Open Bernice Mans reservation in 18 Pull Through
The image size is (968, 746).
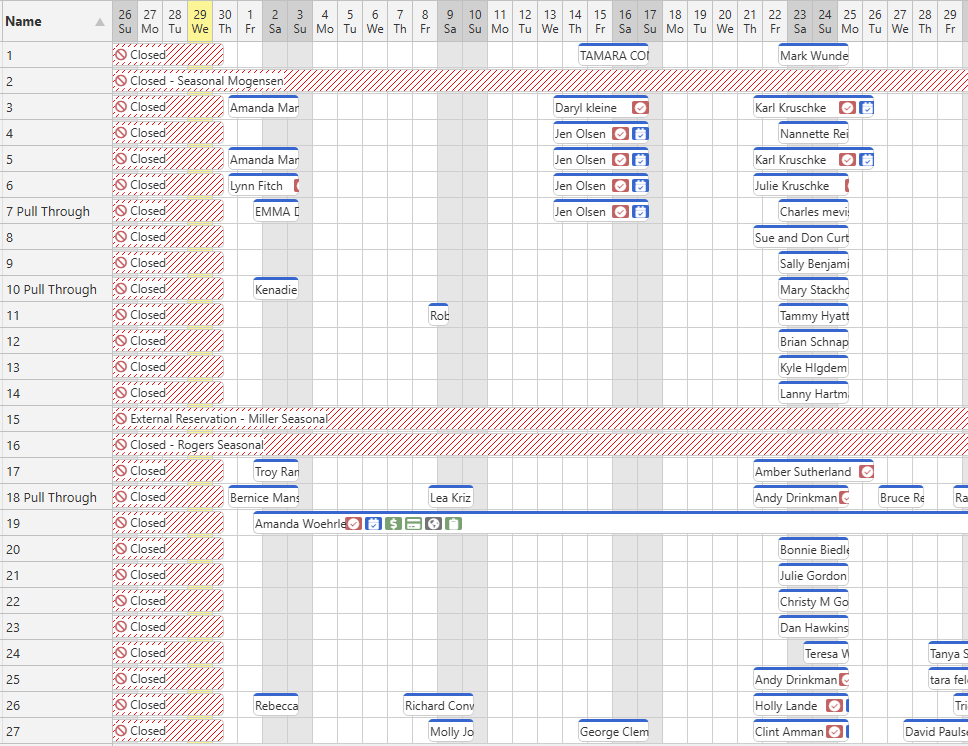tap(264, 498)
